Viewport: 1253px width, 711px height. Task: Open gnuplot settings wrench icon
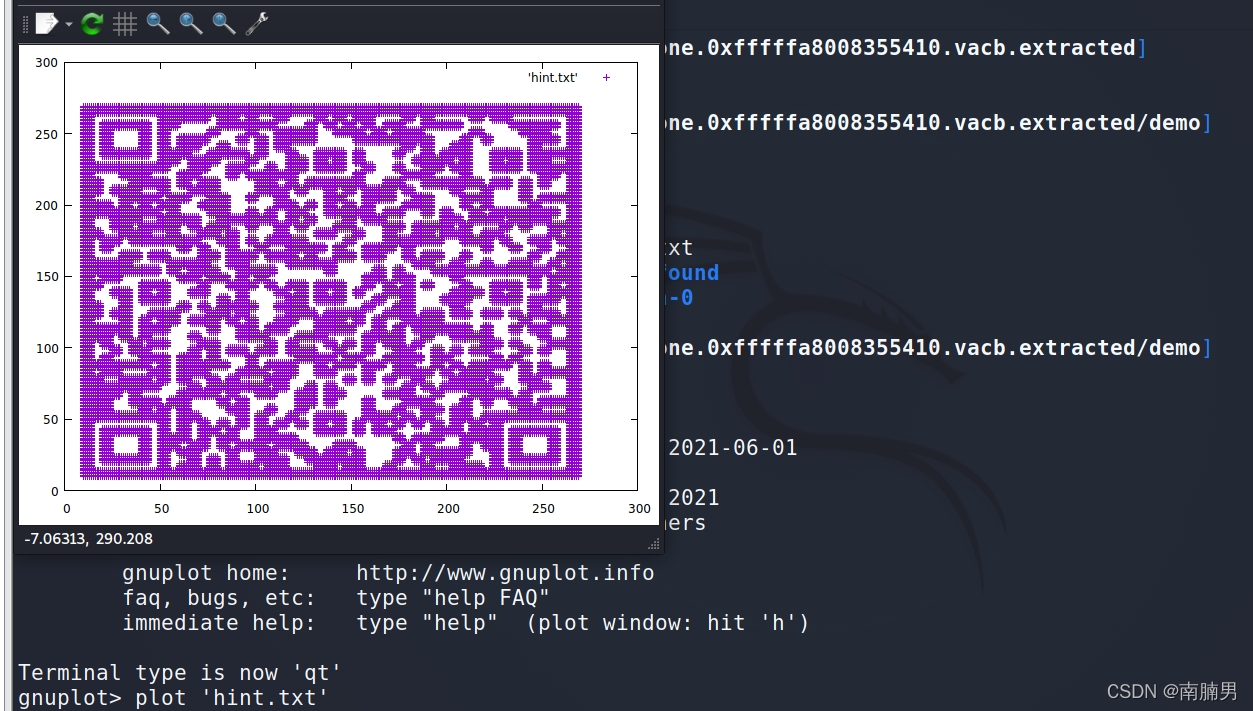point(257,23)
